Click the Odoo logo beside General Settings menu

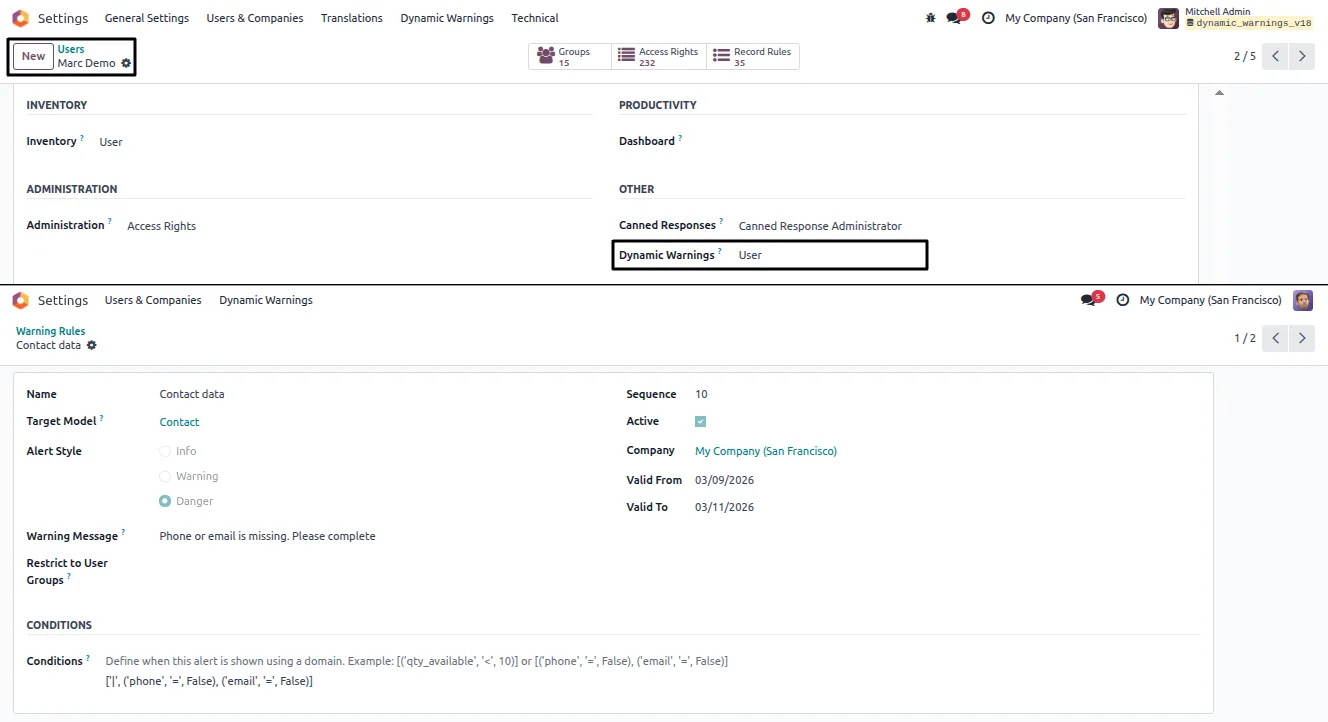point(20,18)
